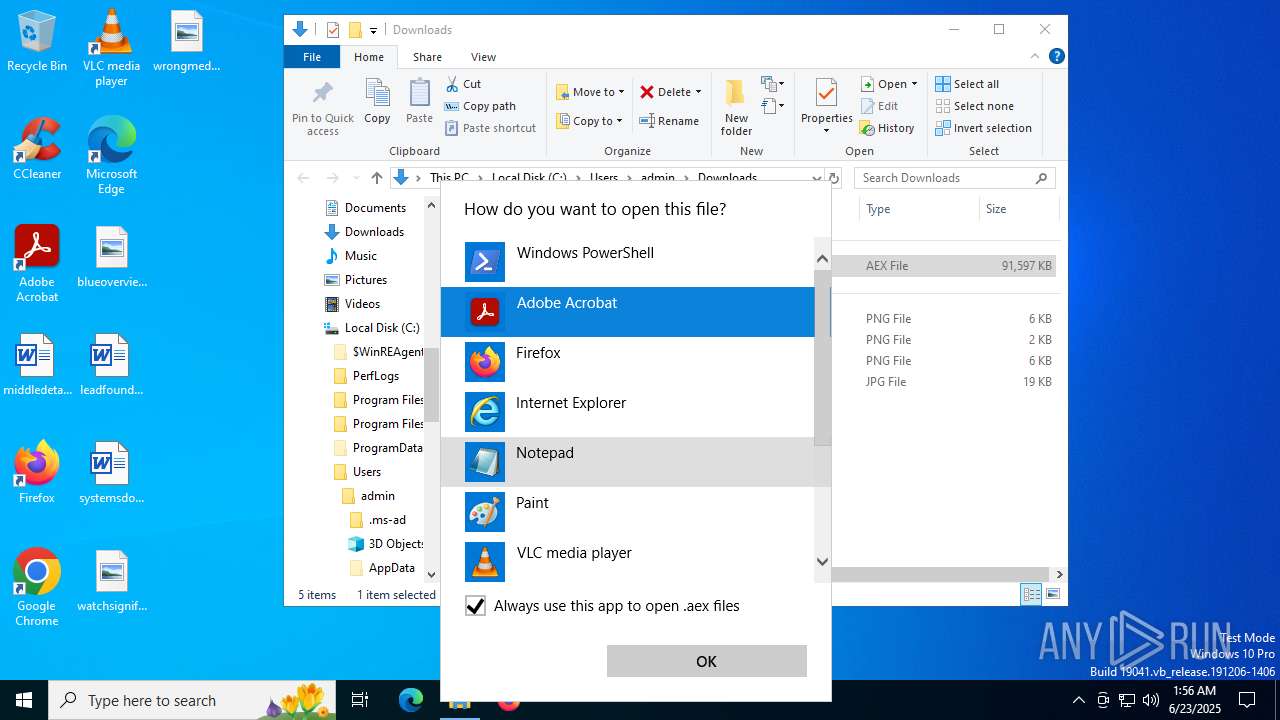Sort files by Type column header
The image size is (1280, 720).
(918, 209)
